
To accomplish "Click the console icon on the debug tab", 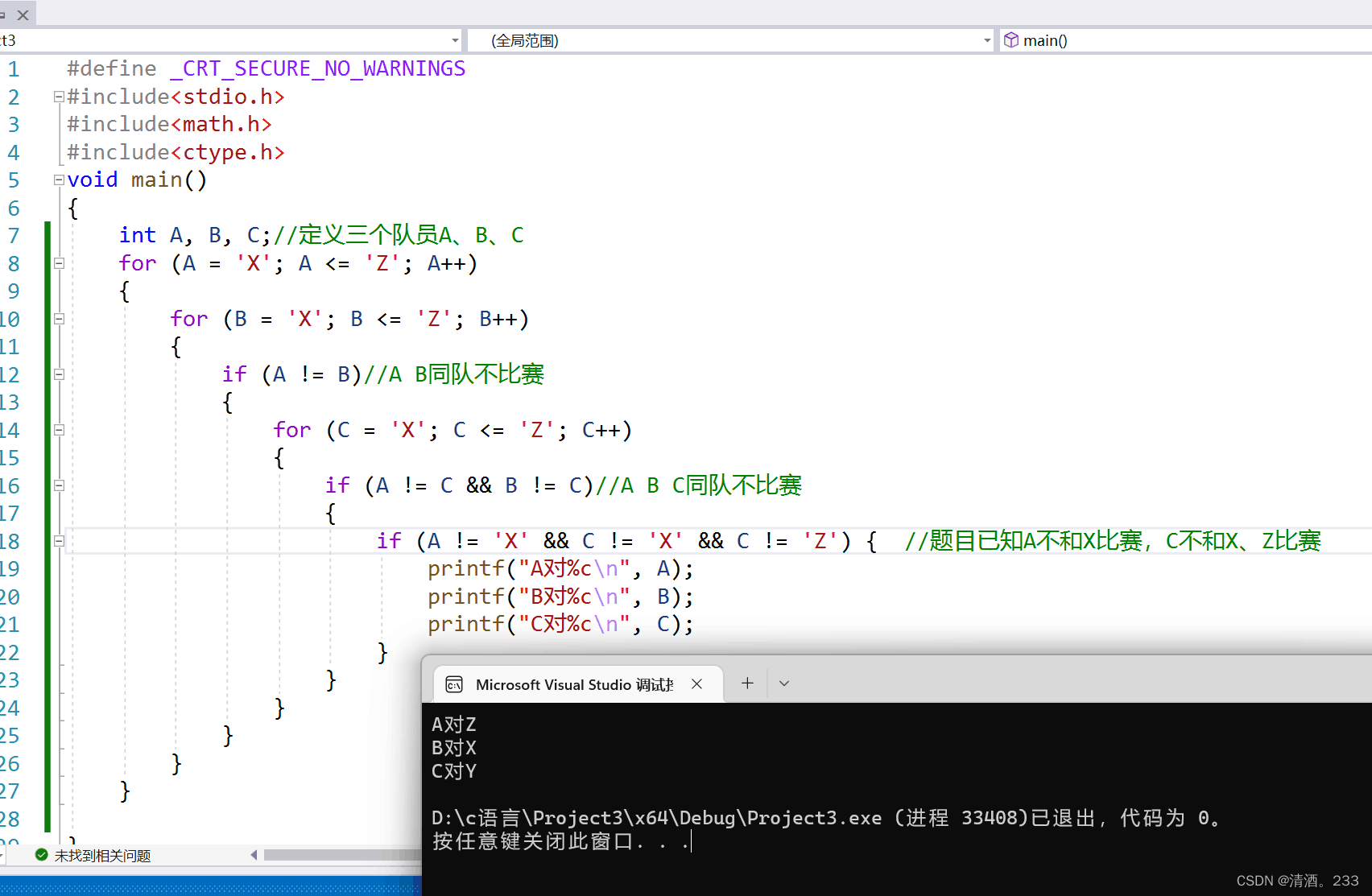I will click(x=455, y=683).
